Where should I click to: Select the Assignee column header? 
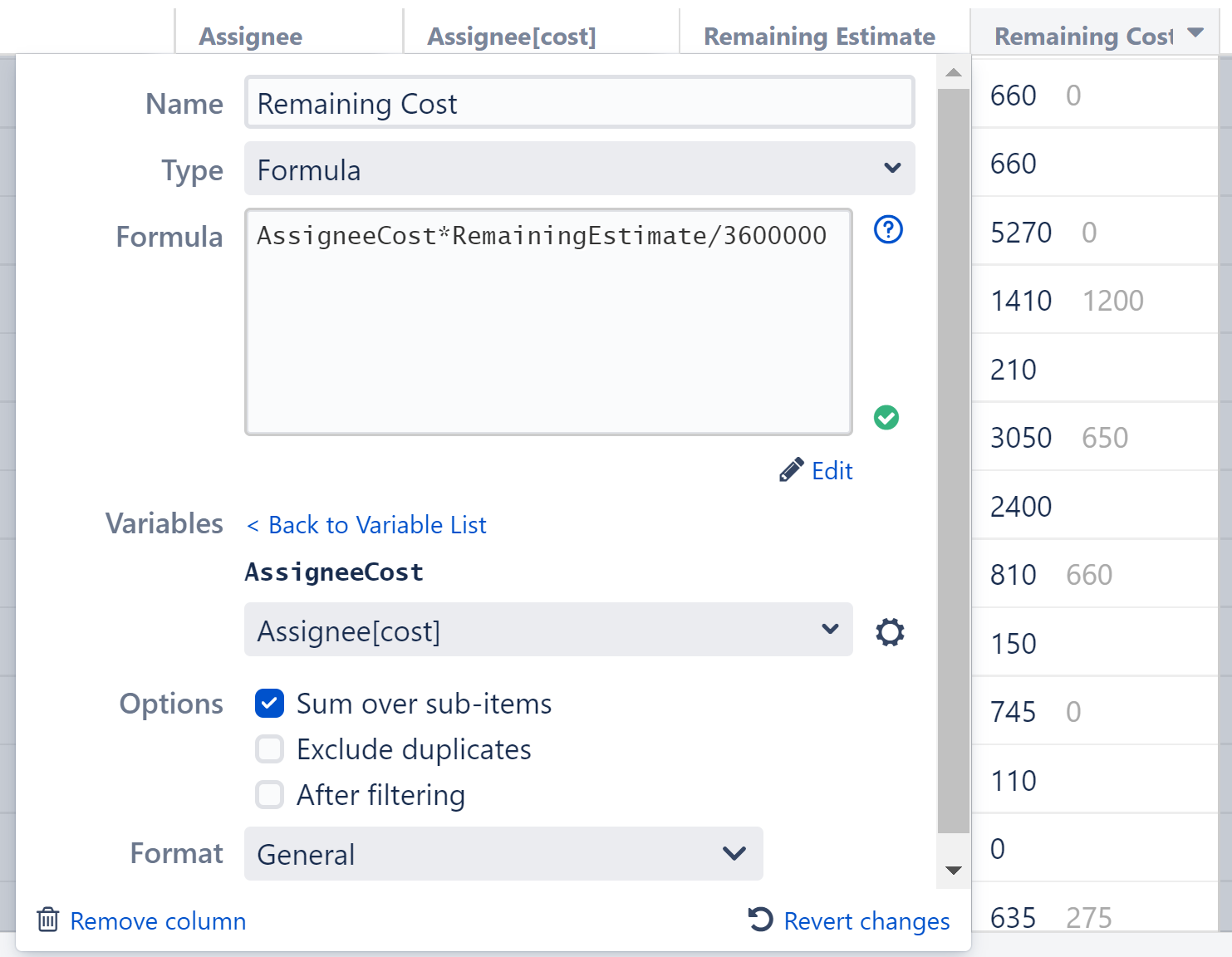pyautogui.click(x=249, y=36)
